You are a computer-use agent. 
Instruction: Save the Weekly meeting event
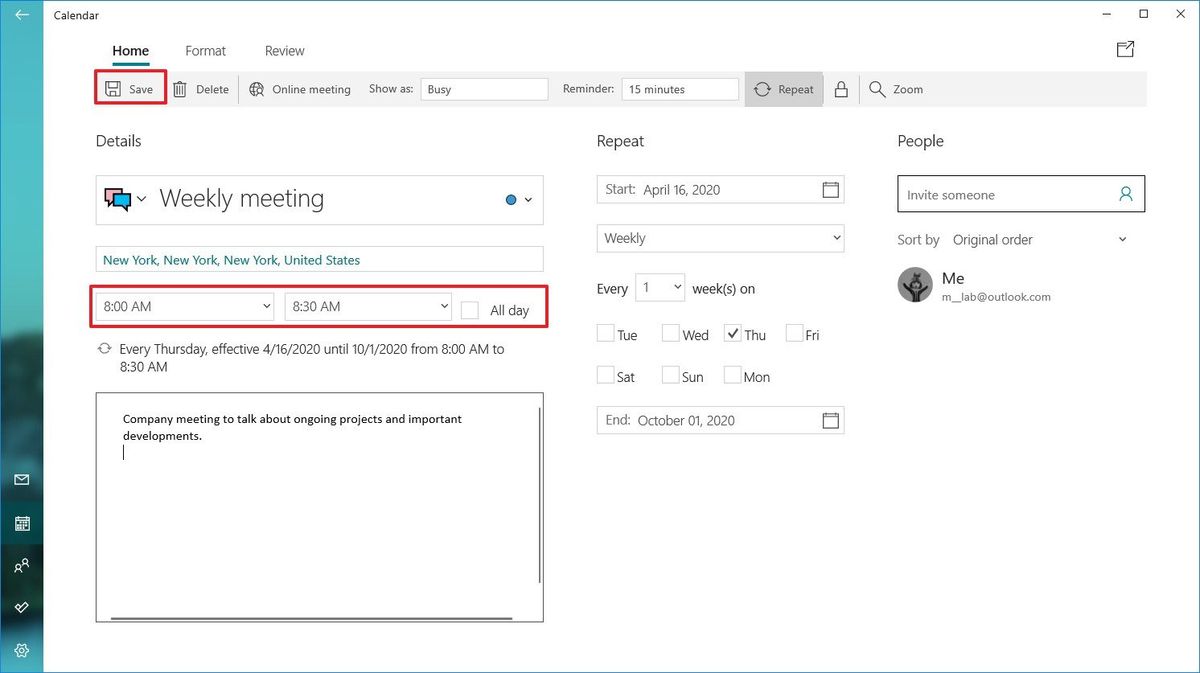(129, 89)
